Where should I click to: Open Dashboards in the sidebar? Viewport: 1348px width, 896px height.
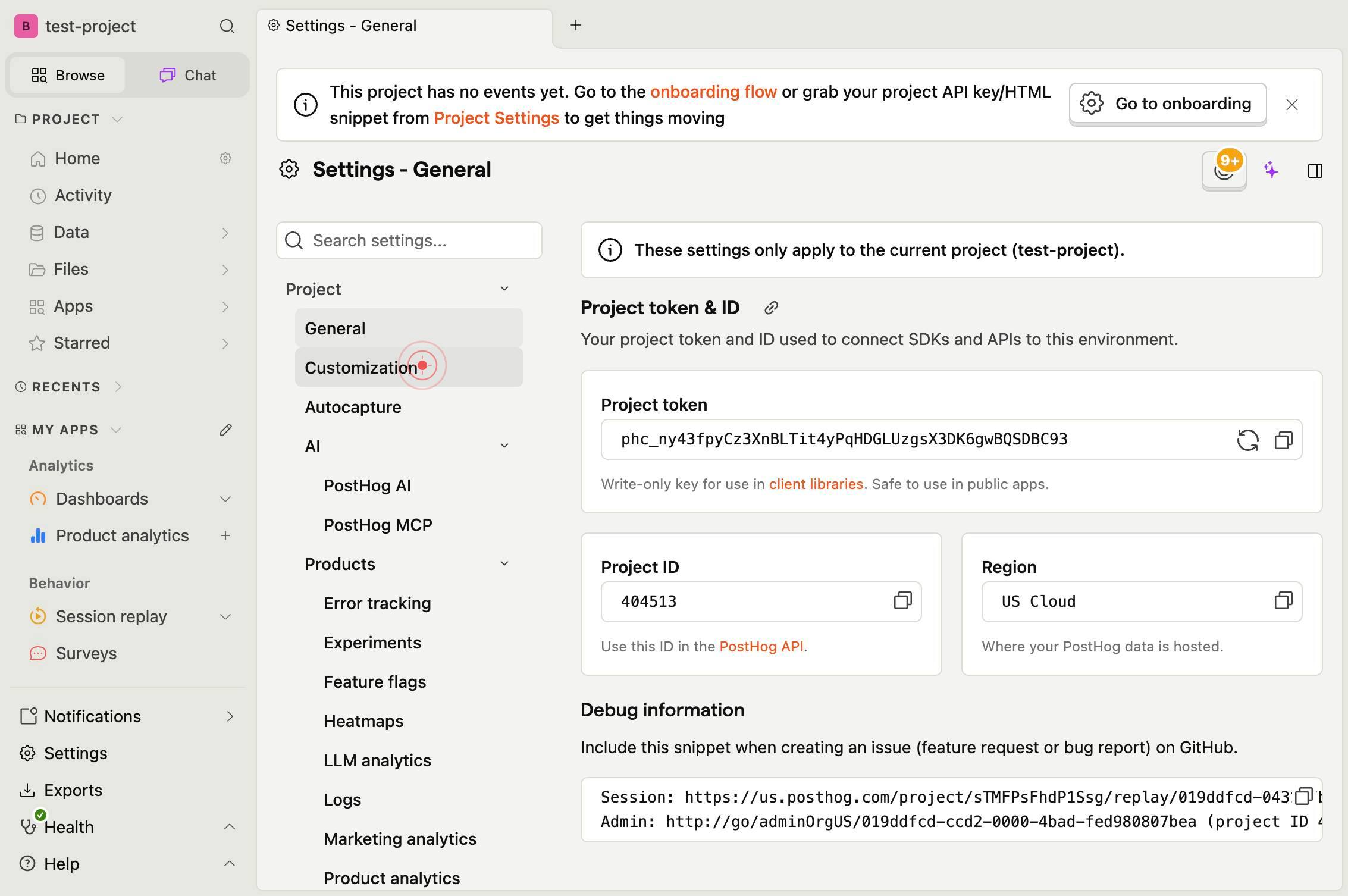click(x=102, y=499)
